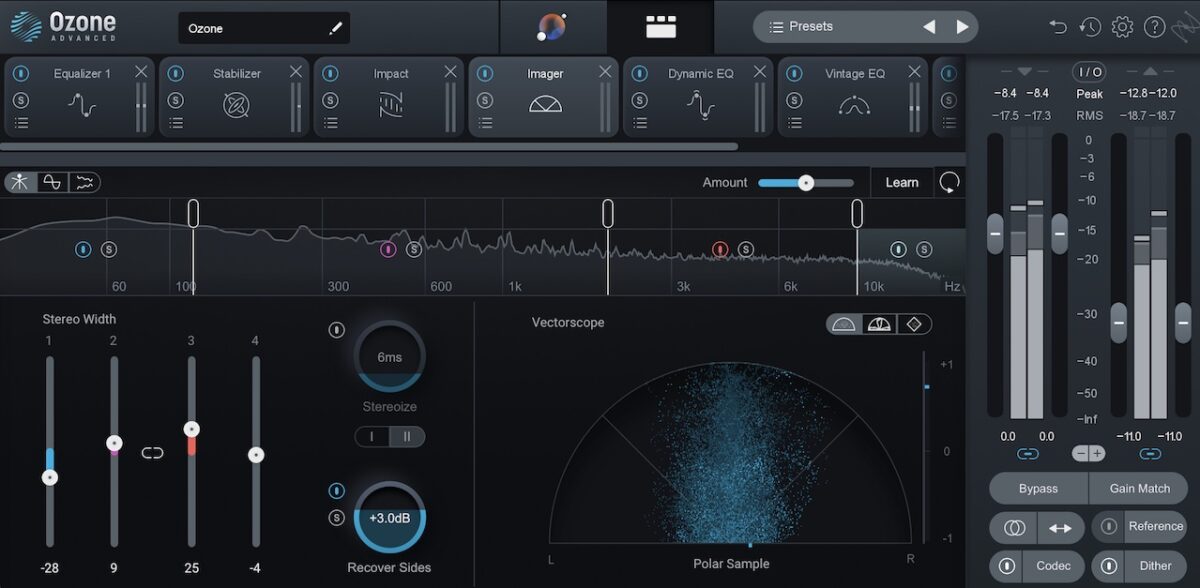This screenshot has height=588, width=1200.
Task: Select the Equalizer 1 module curve icon
Action: point(81,104)
